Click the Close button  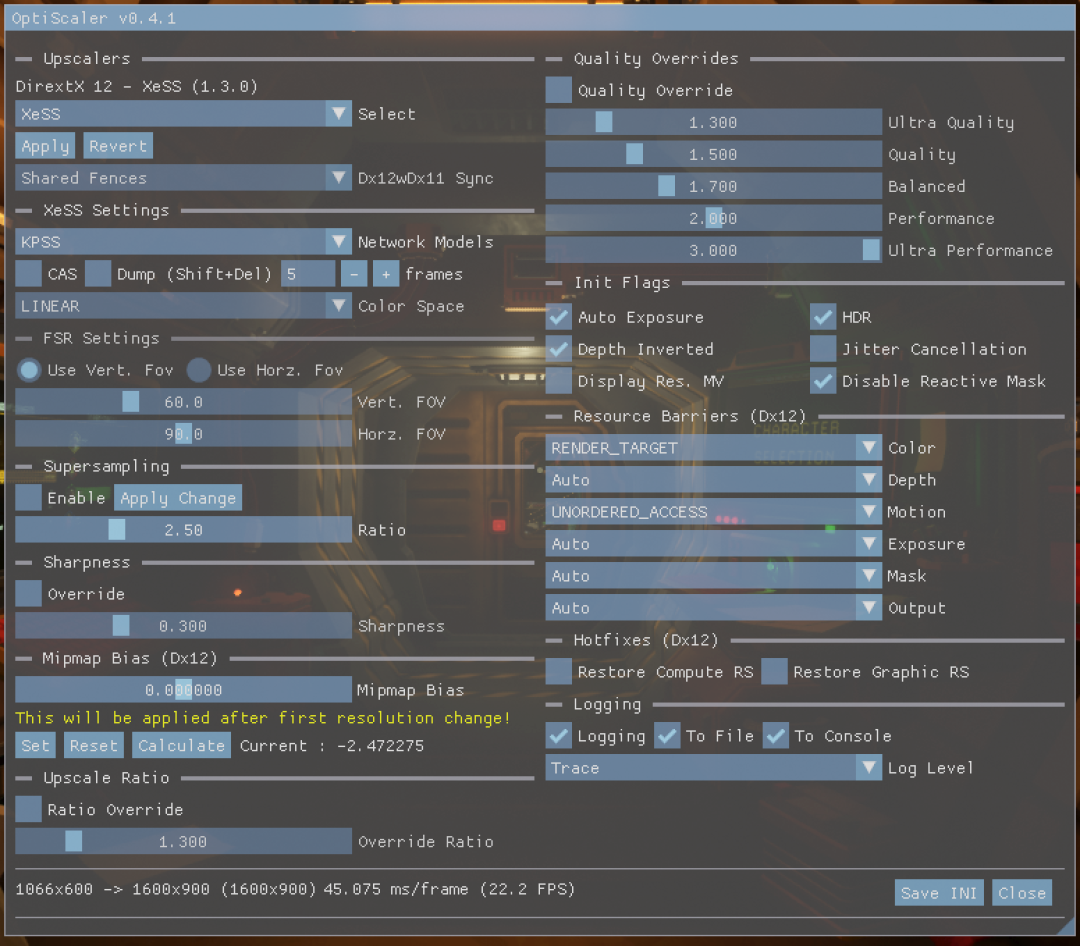[1022, 893]
